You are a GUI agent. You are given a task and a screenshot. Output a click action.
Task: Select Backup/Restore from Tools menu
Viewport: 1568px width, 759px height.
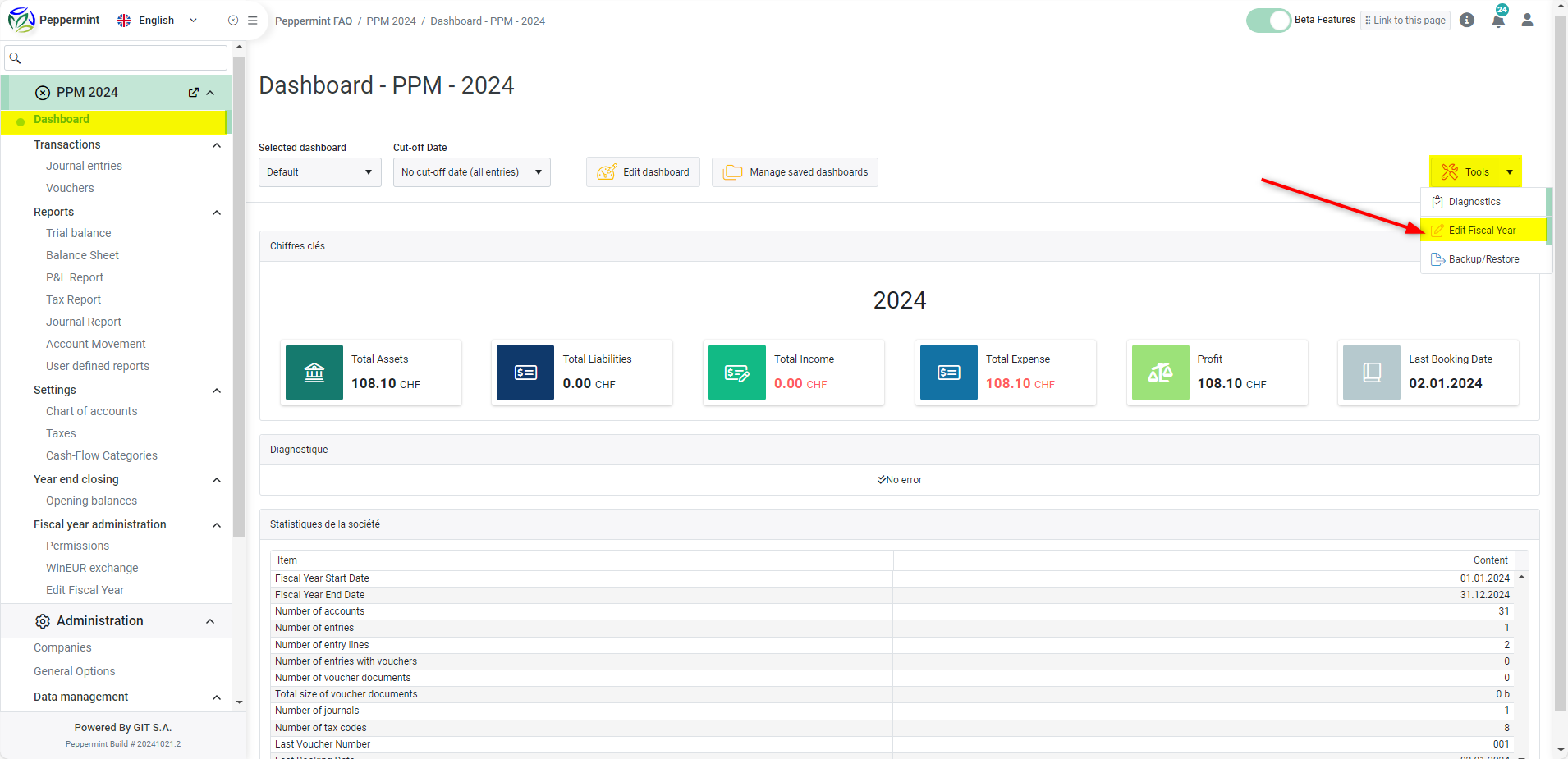[1484, 259]
